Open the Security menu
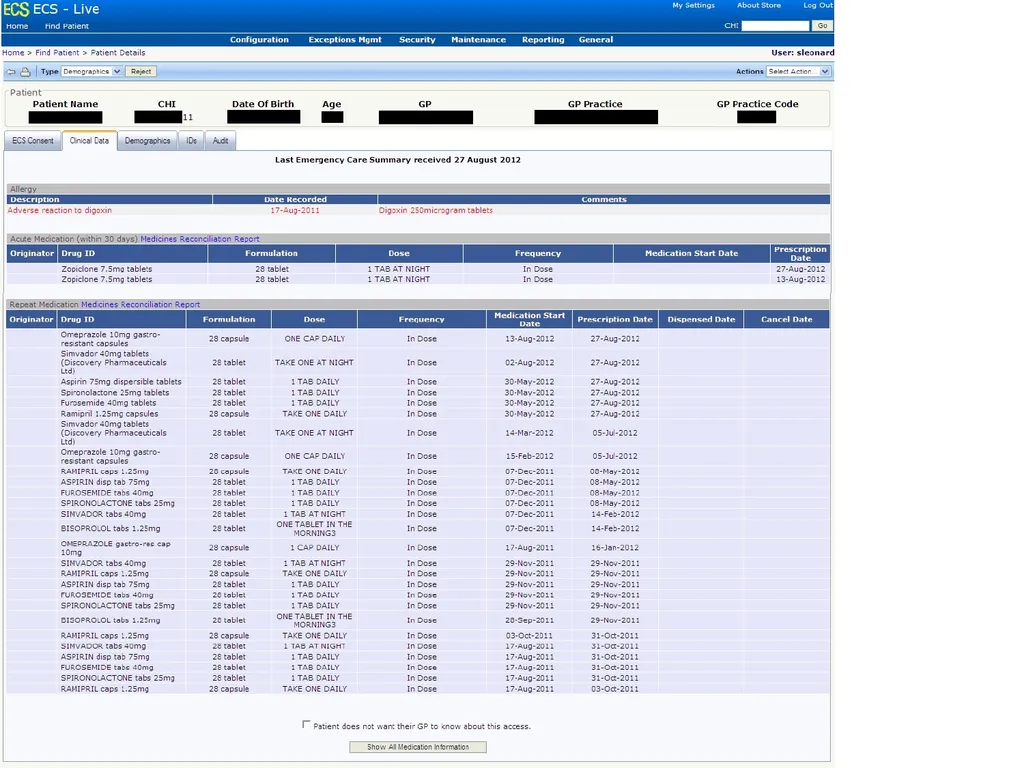The image size is (1024, 768). click(x=417, y=40)
